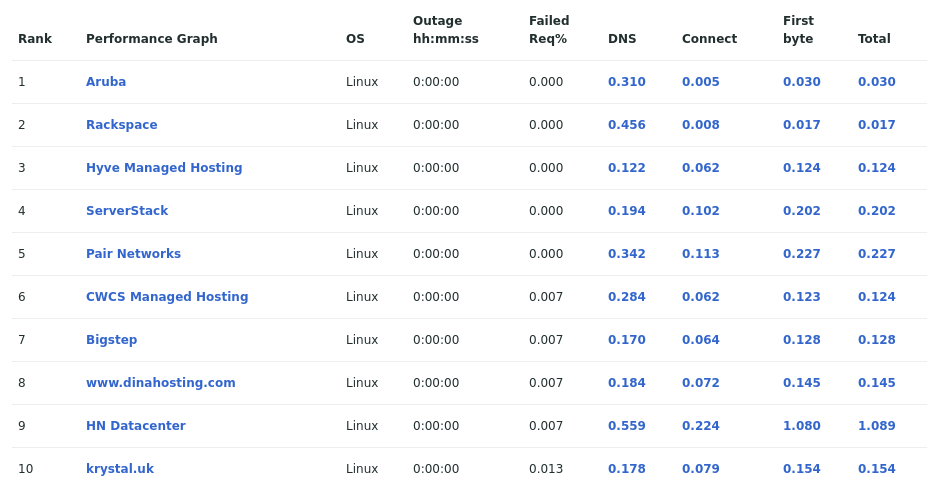The width and height of the screenshot is (939, 490).
Task: Open the Aruba performance graph link
Action: (106, 81)
